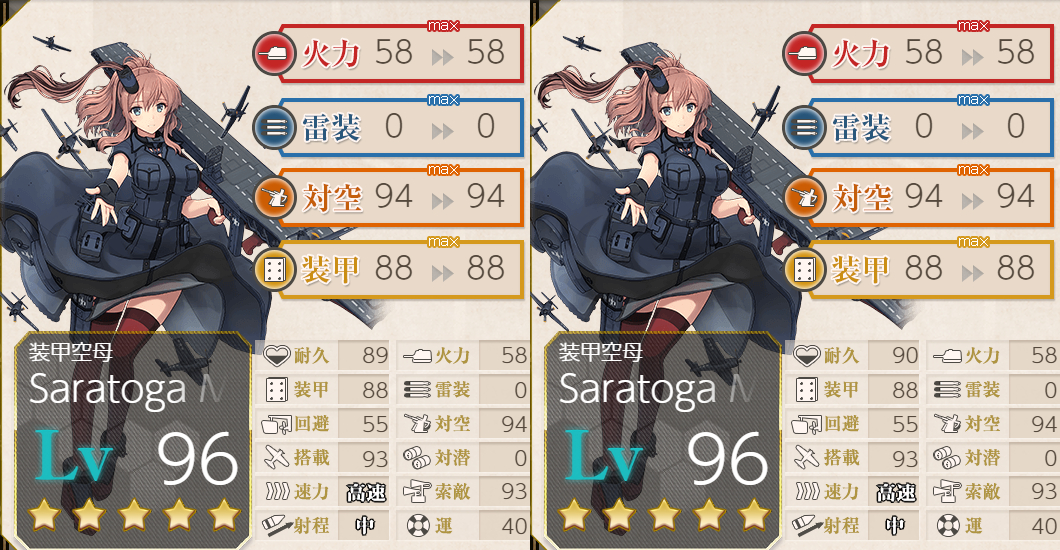The width and height of the screenshot is (1060, 550).
Task: Click the 回避 evasion icon in the left card
Action: pos(276,424)
